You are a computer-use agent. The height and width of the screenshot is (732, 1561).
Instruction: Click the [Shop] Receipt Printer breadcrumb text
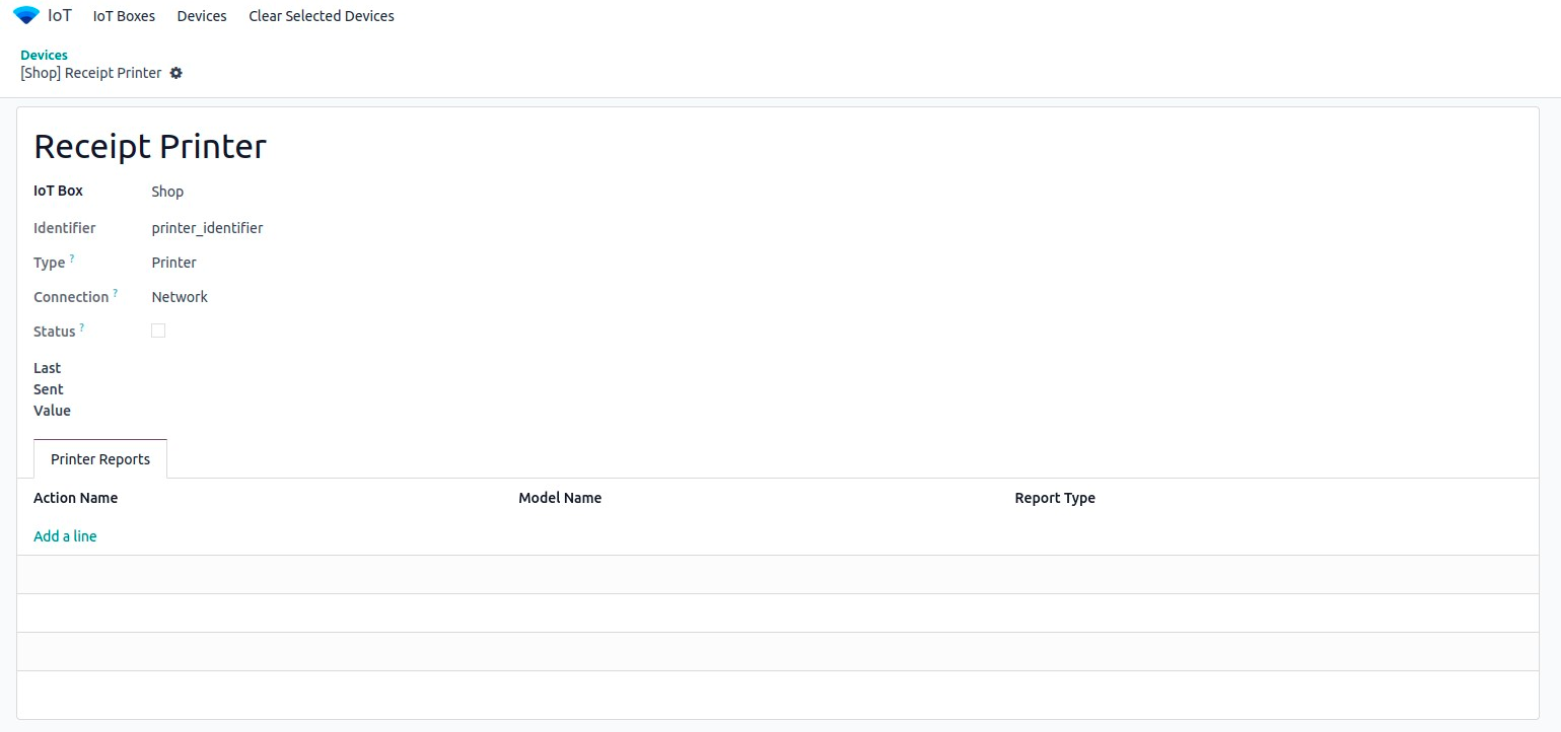point(91,73)
